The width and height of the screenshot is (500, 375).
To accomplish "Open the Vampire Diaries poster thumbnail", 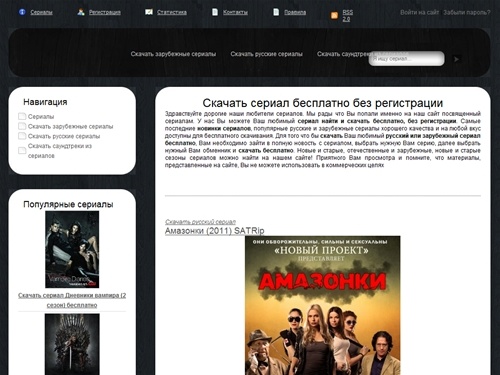I will [x=72, y=250].
